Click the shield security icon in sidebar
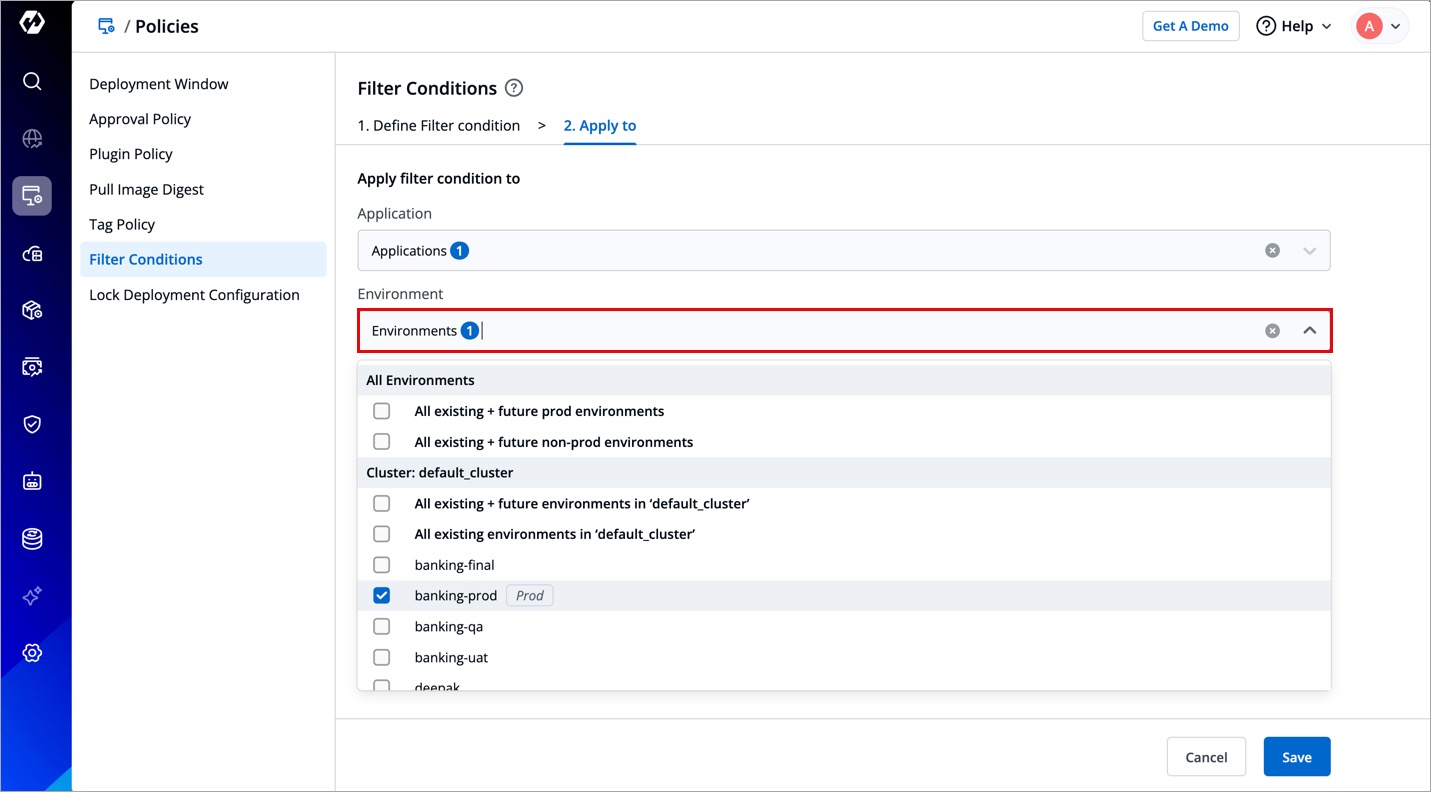 click(32, 424)
